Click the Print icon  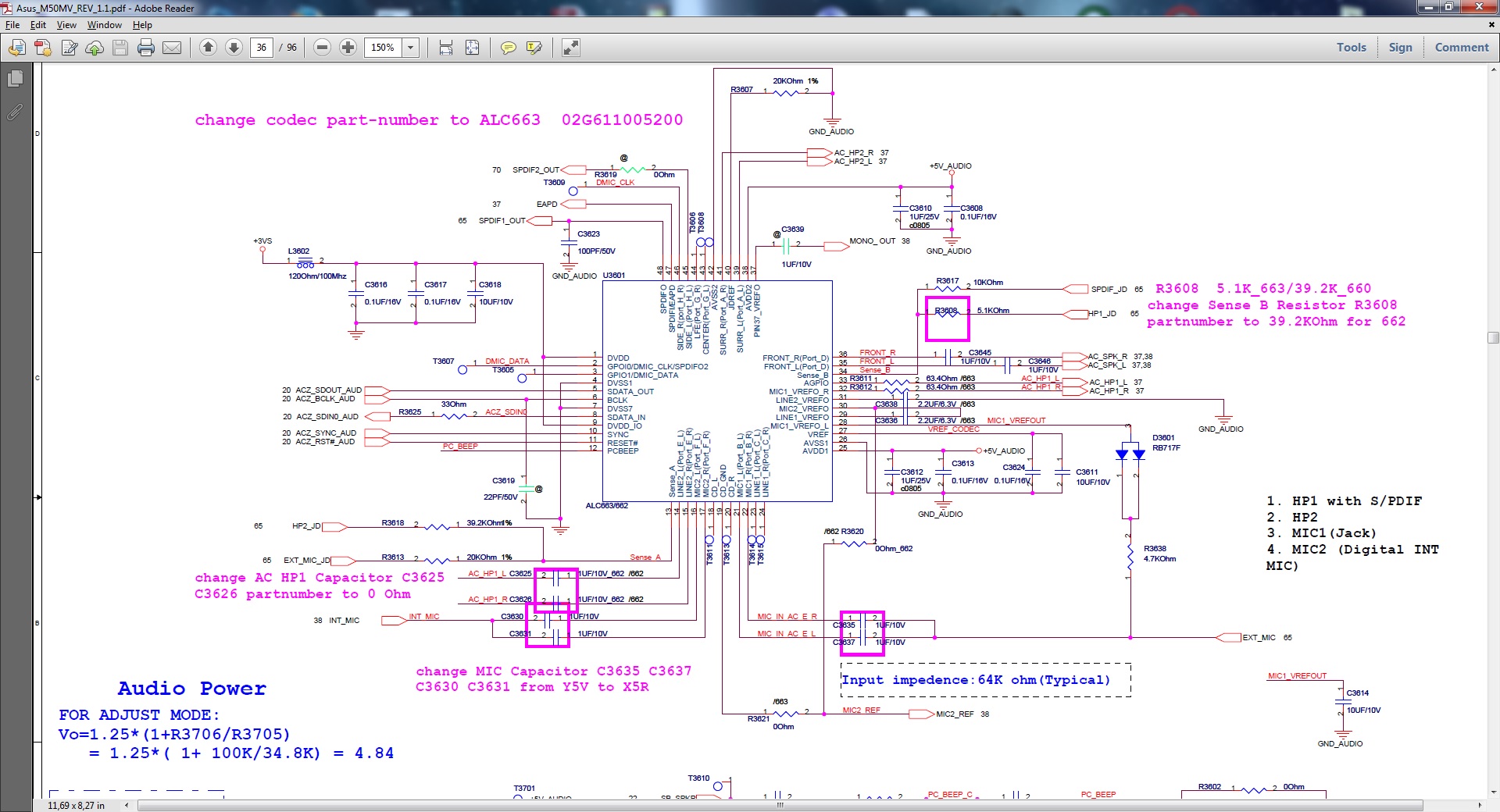146,48
